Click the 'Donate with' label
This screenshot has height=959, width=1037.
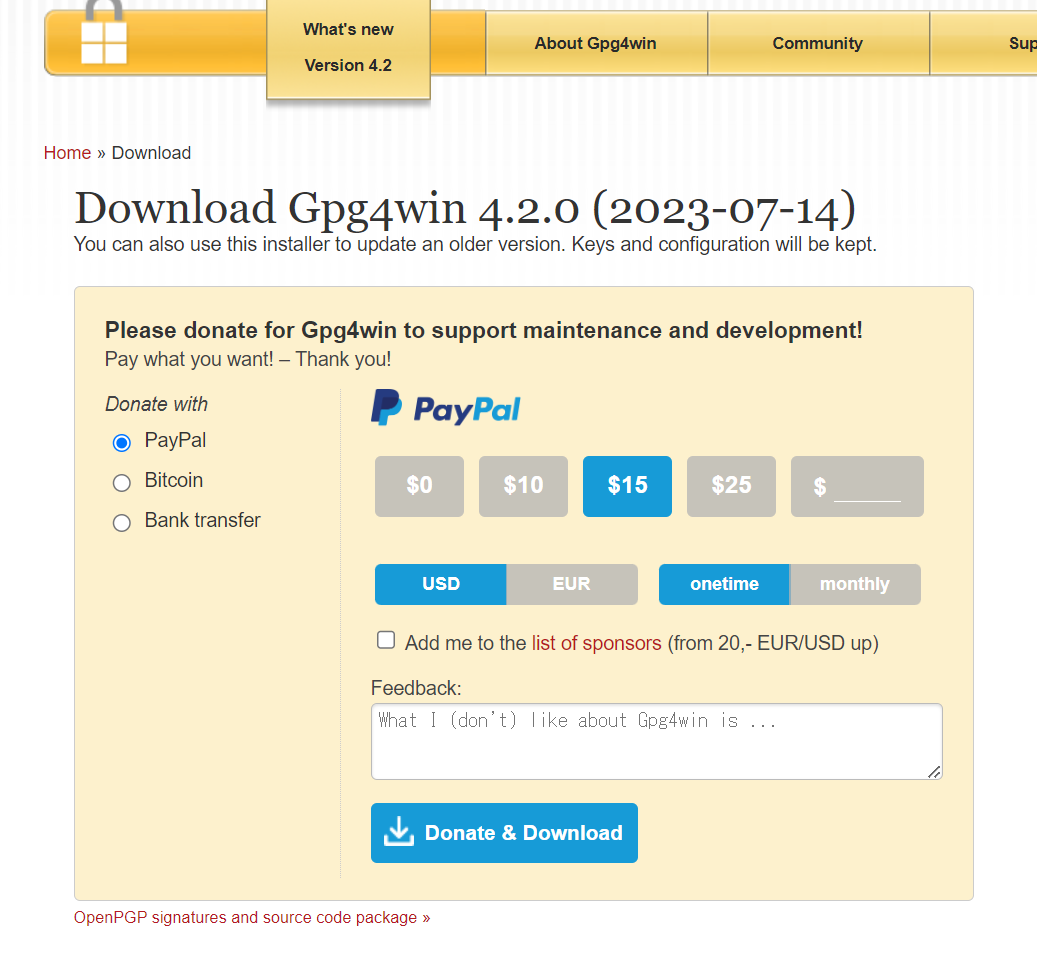coord(157,404)
